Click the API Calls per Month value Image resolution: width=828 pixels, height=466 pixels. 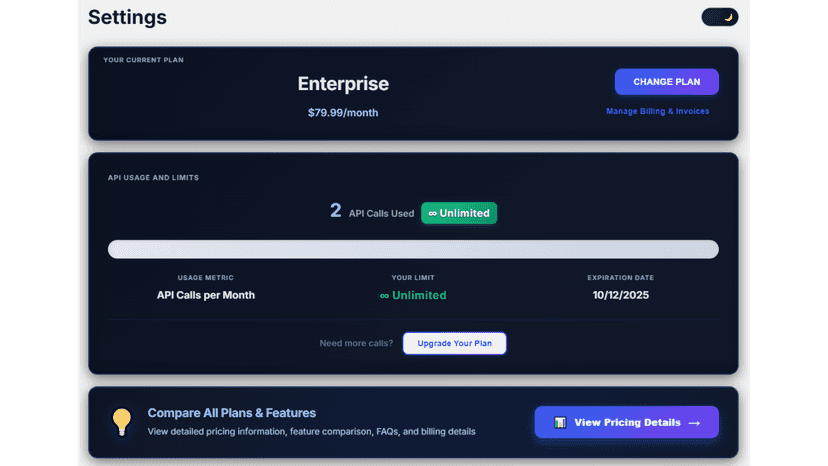[x=205, y=295]
